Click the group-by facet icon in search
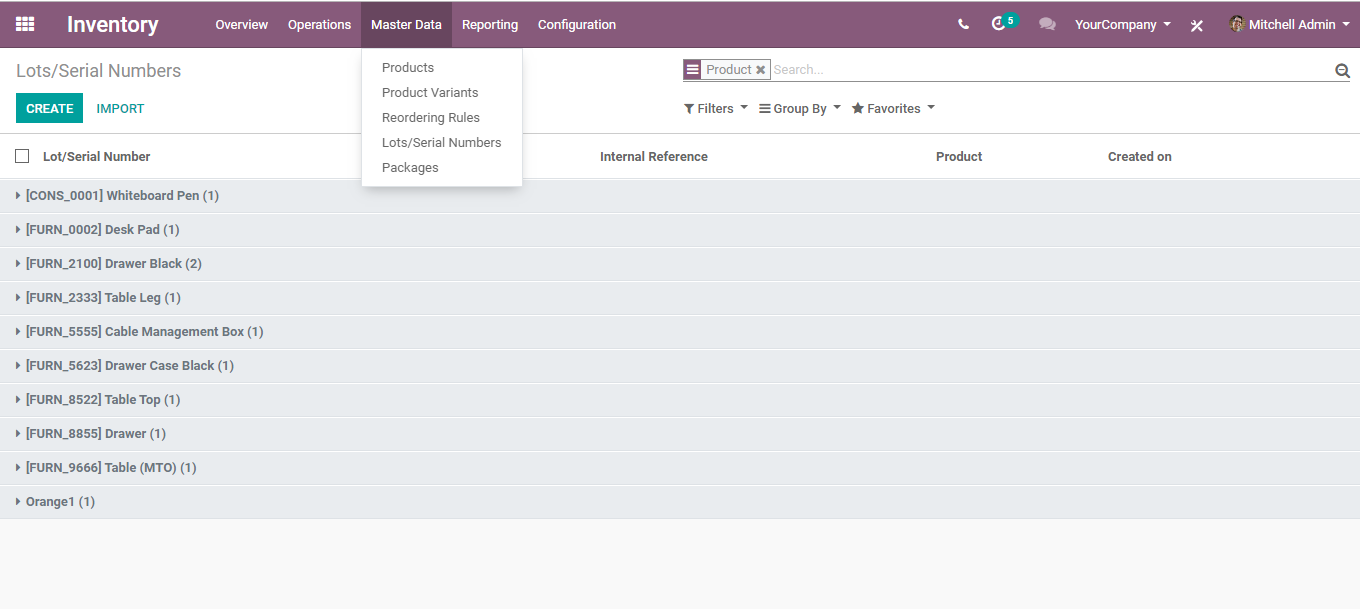 (x=692, y=70)
